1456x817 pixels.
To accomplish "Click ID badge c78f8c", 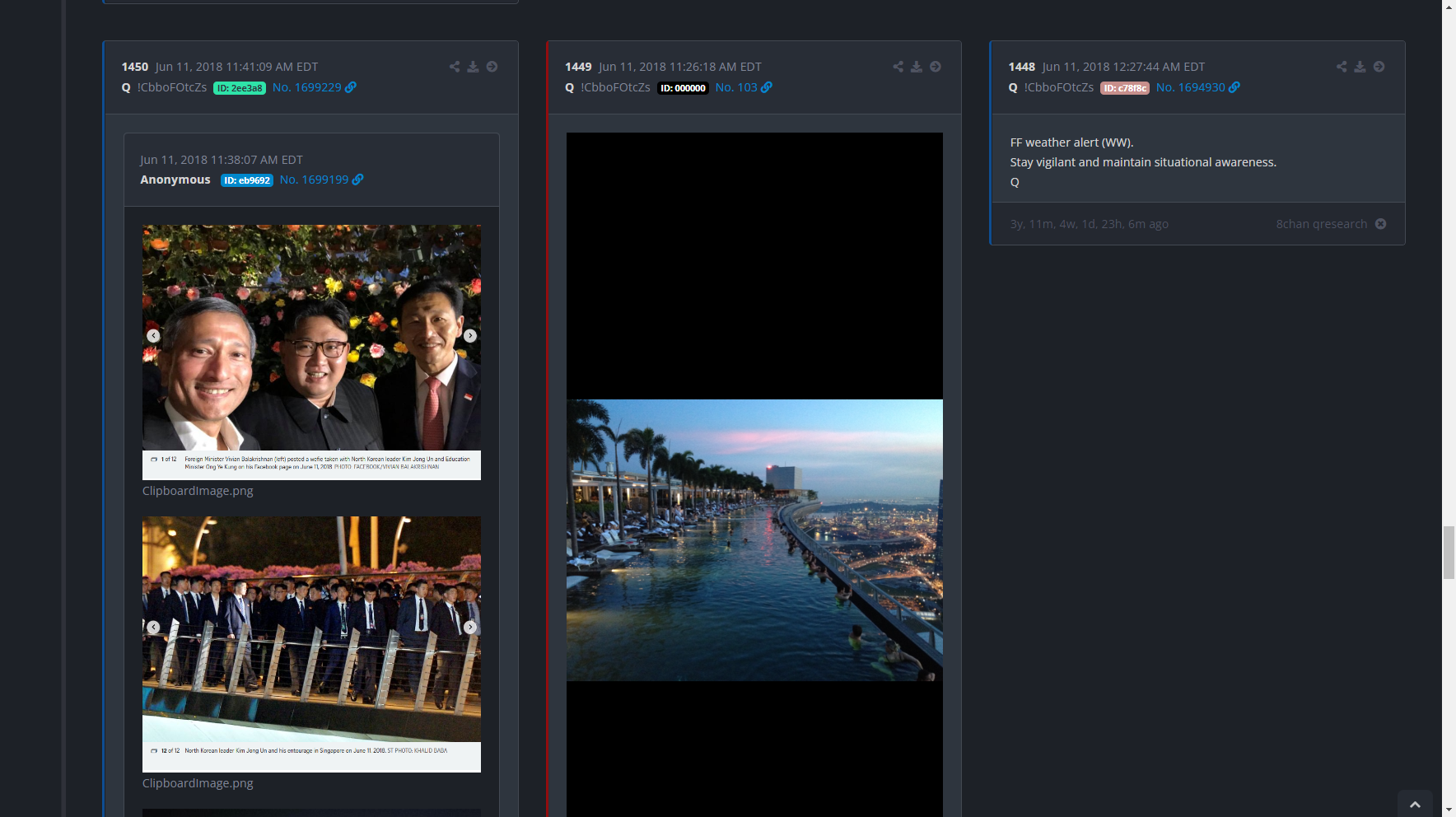I will 1125,88.
